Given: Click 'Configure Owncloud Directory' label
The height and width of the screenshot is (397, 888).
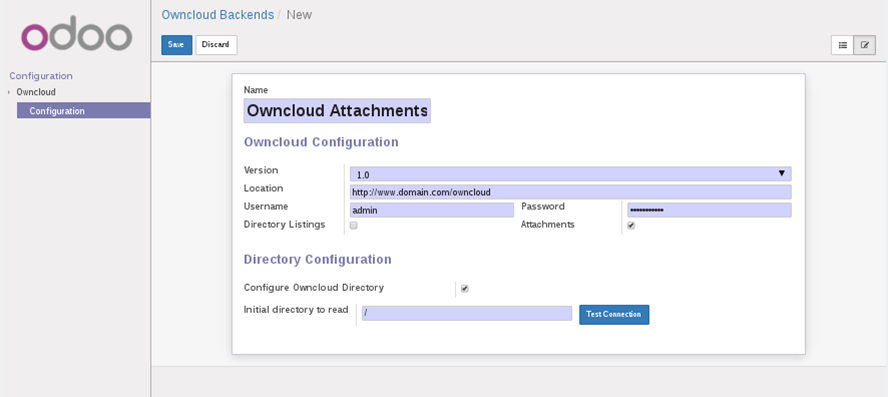Looking at the screenshot, I should 314,288.
